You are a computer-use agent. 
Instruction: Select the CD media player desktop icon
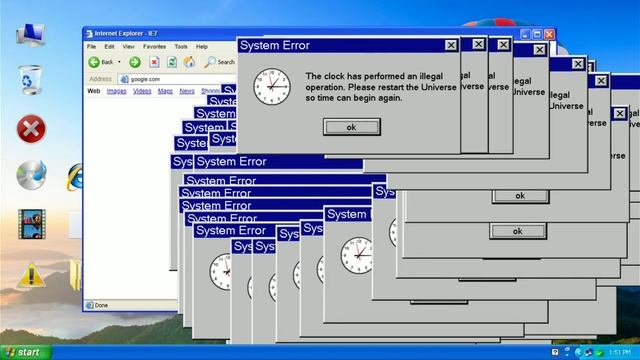click(x=31, y=175)
